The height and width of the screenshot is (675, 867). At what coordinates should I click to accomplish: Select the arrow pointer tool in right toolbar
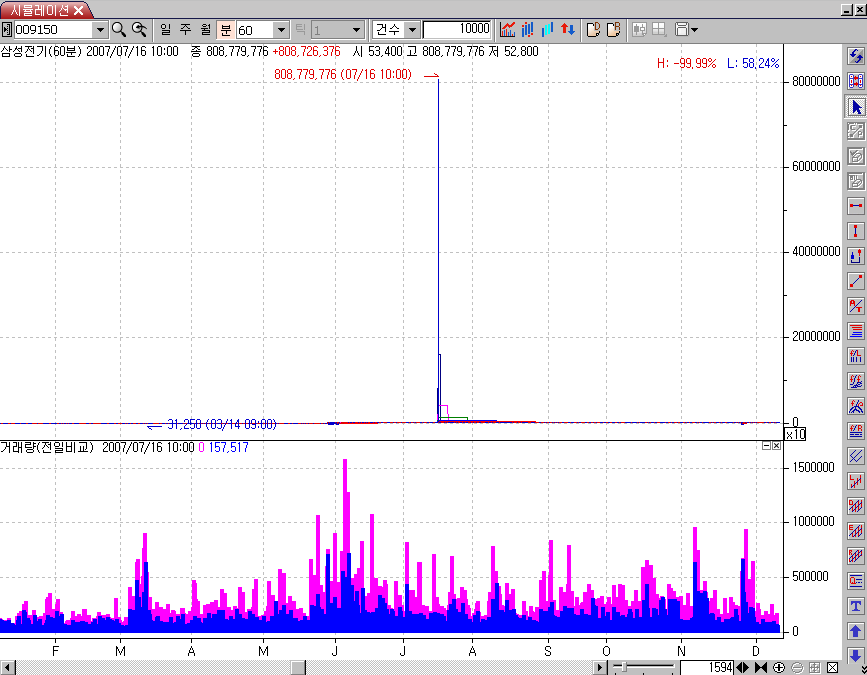coord(855,107)
